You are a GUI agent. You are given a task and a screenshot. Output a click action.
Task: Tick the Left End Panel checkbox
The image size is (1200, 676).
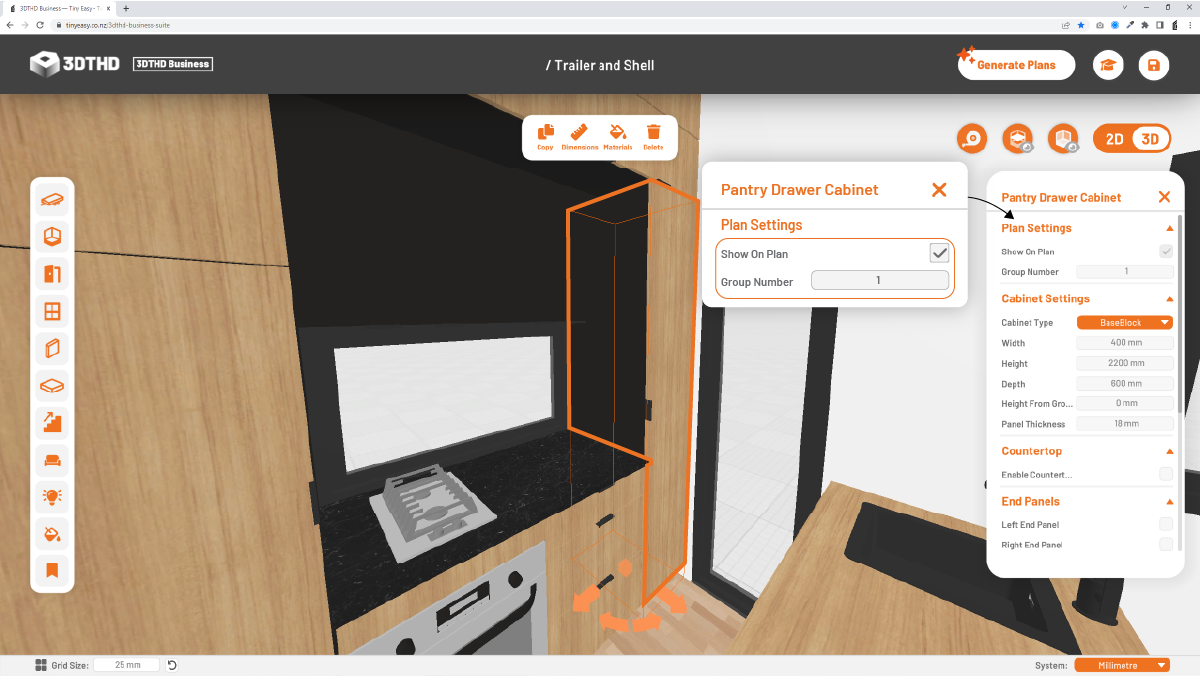[x=1166, y=524]
